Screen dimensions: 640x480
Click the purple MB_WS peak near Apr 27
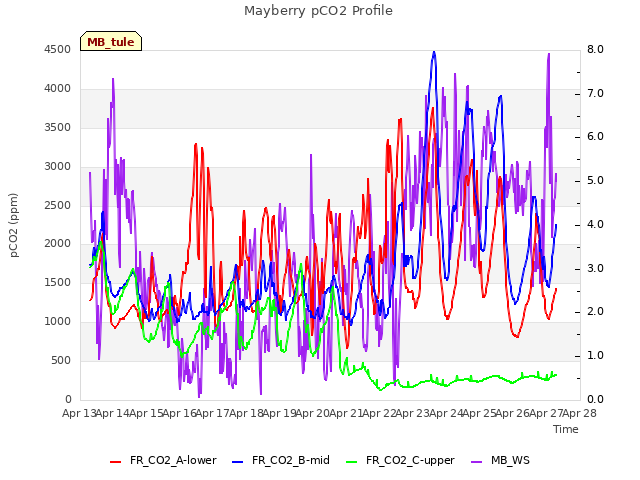(549, 54)
